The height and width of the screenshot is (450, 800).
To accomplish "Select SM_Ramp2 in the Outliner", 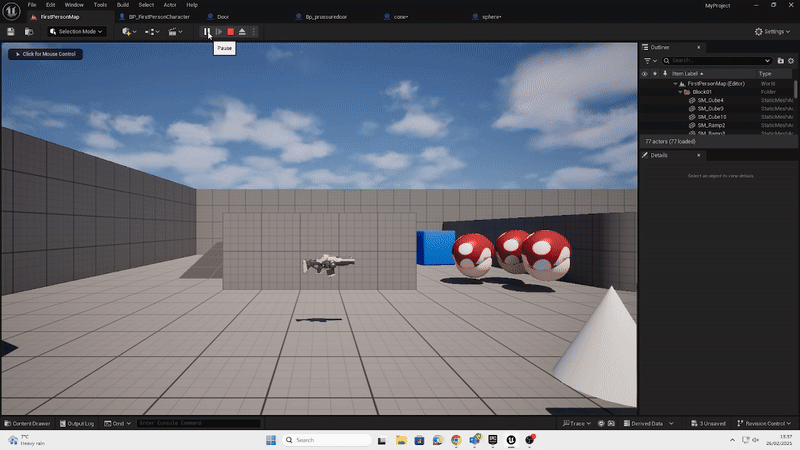I will [711, 125].
